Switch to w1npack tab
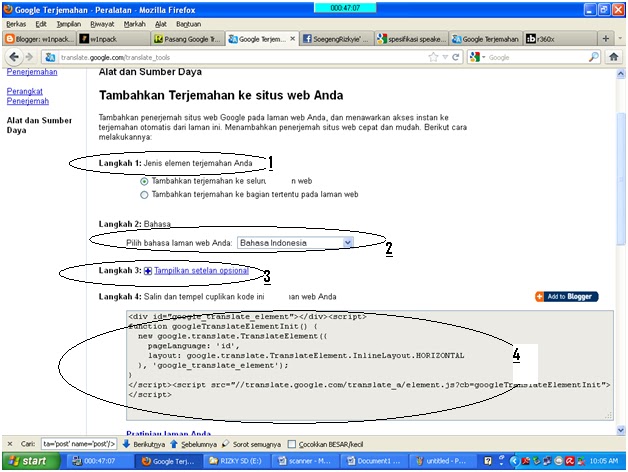The width and height of the screenshot is (628, 472). (x=113, y=39)
